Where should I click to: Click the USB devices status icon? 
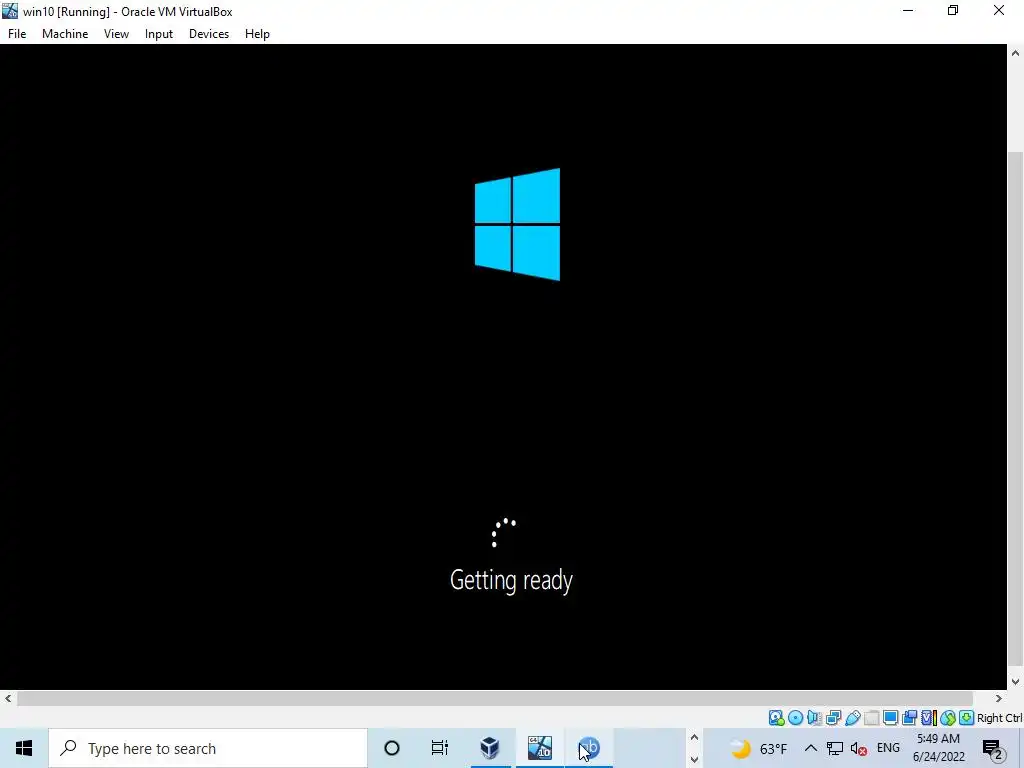click(x=852, y=718)
